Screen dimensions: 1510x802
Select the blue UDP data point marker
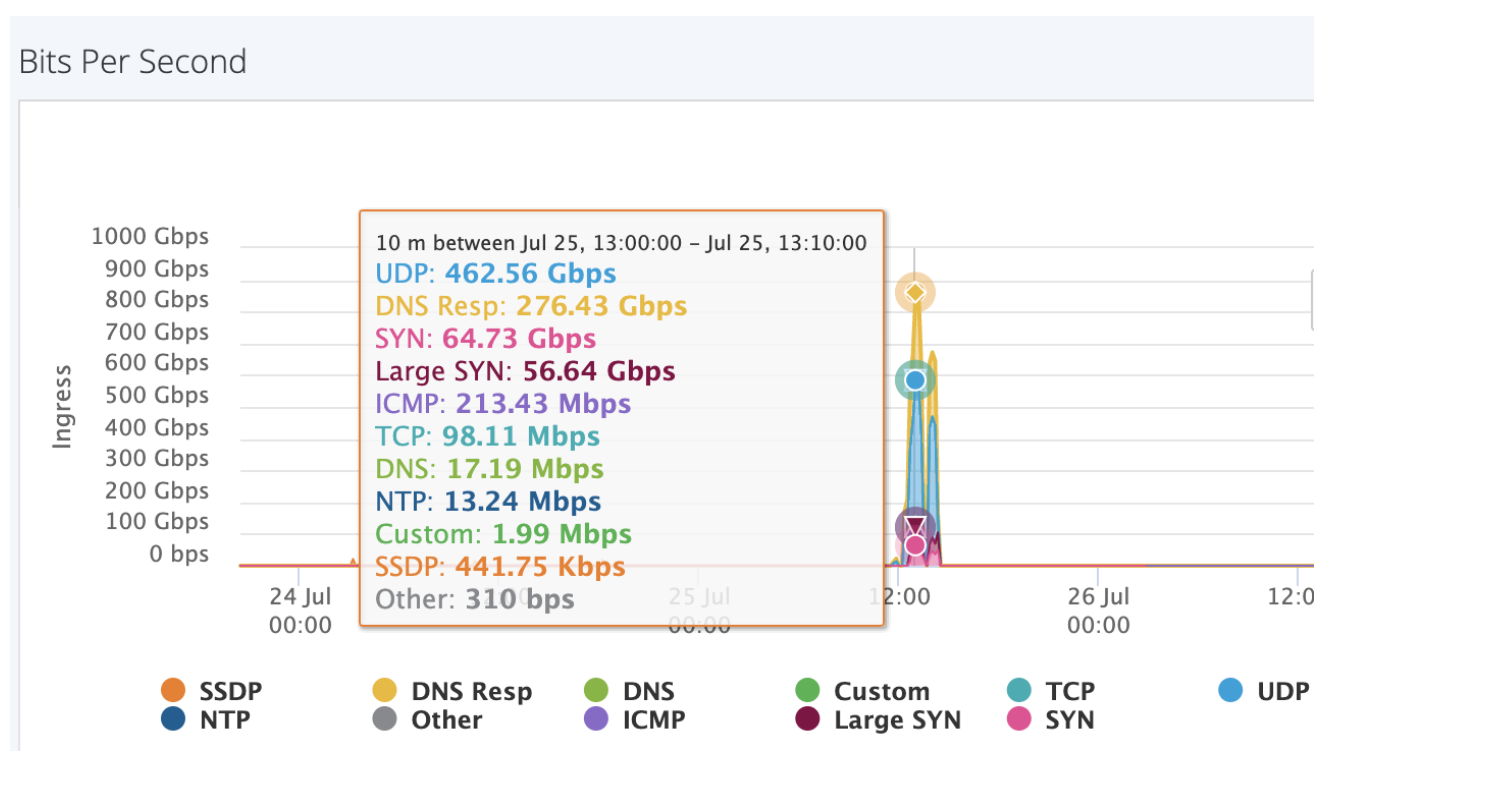pos(914,380)
